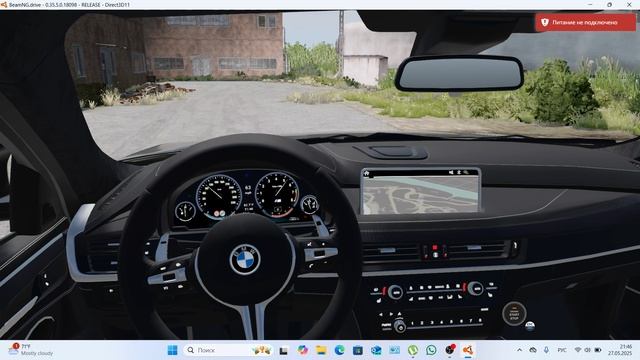Open Wi-Fi network tray icon
This screenshot has height=360, width=640.
(578, 350)
